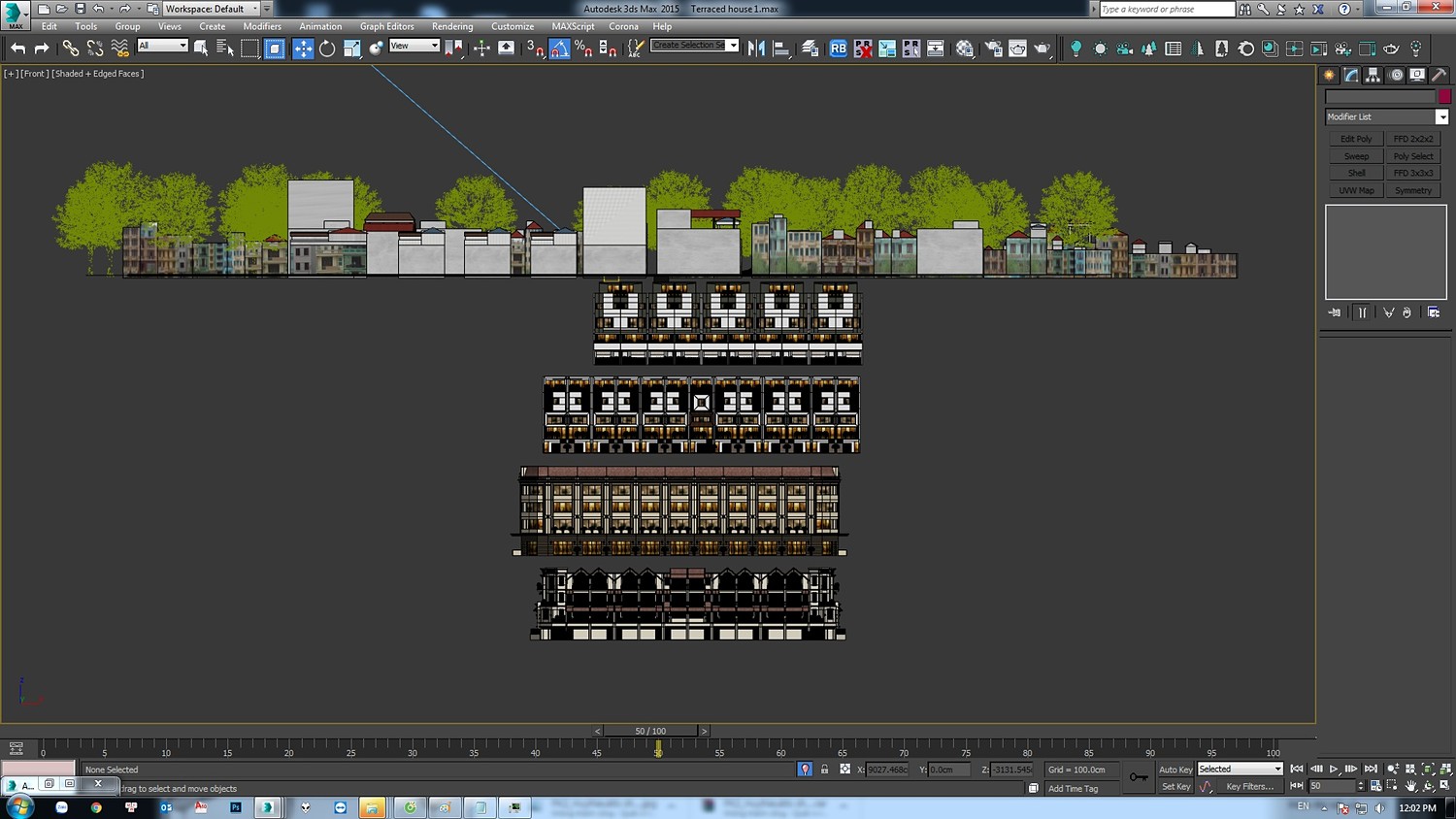Click the Pan View hand icon

[x=1410, y=786]
